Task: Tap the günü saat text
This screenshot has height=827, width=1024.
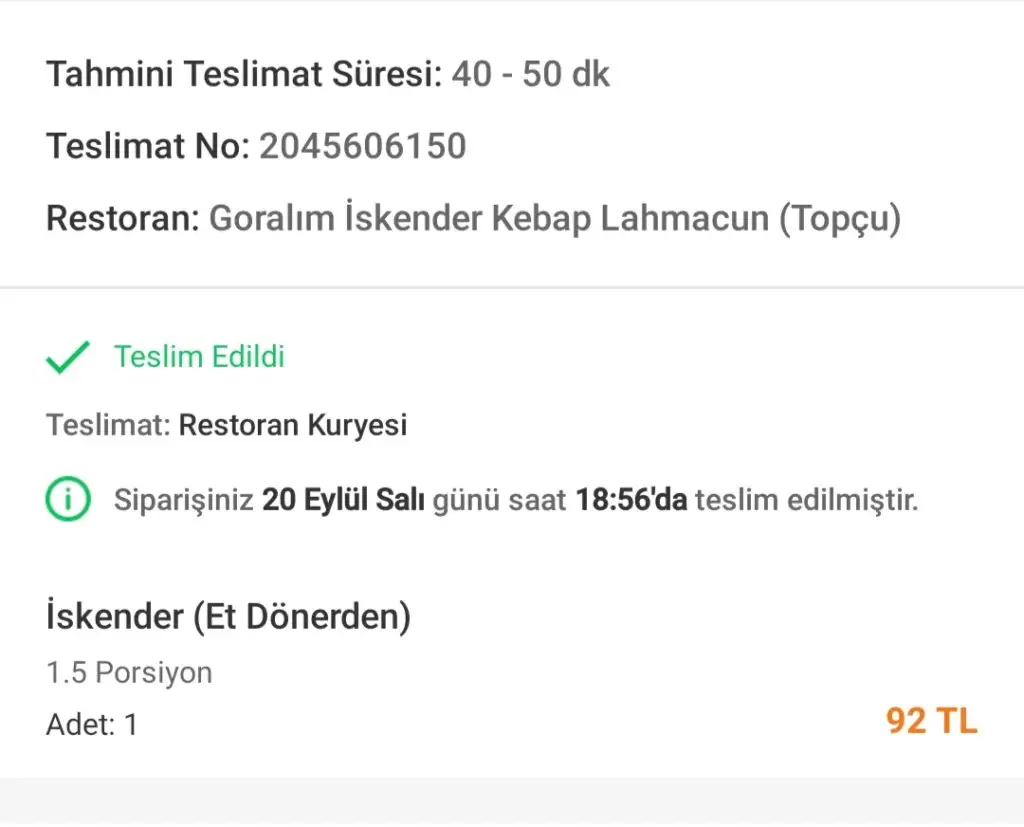Action: (x=499, y=499)
